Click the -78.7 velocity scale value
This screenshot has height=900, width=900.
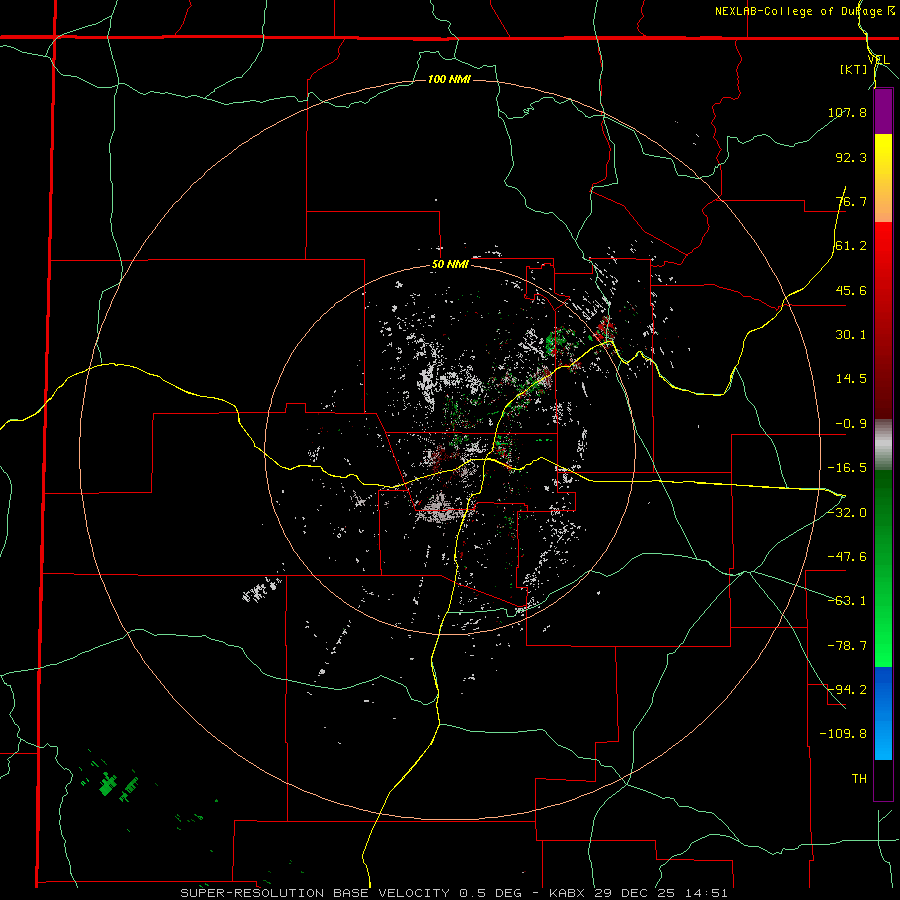click(847, 646)
